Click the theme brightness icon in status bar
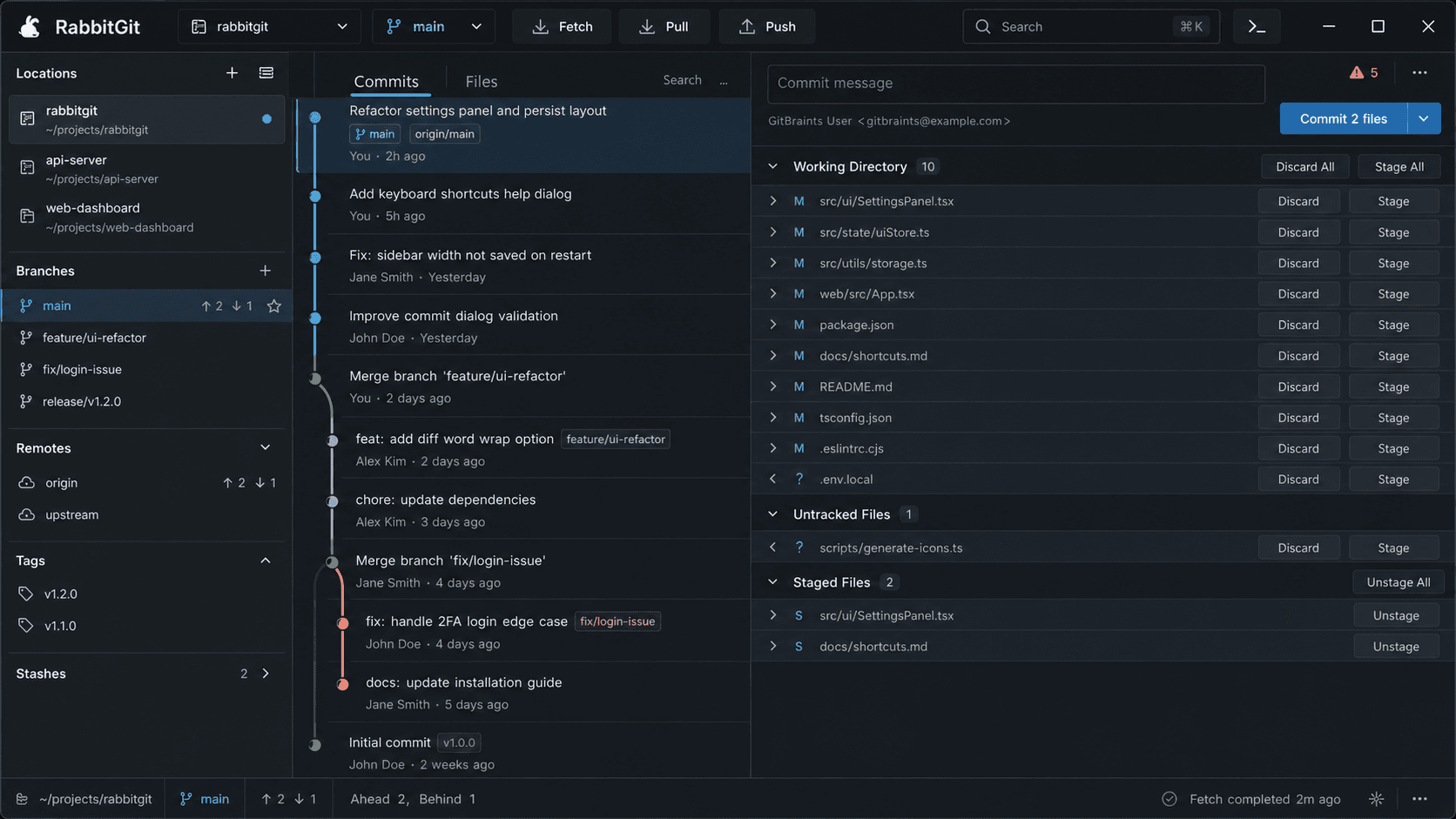Viewport: 1456px width, 819px height. point(1376,799)
